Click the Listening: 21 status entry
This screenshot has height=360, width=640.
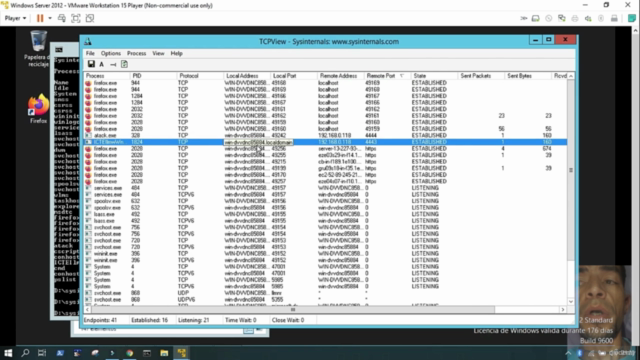tap(193, 320)
